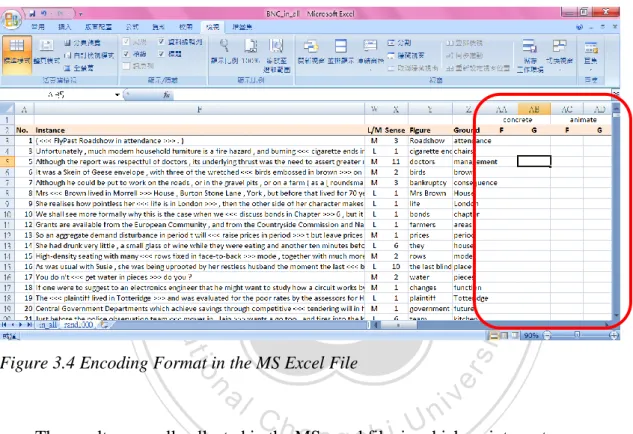Choose Page Break Preview in ribbon
This screenshot has width=633, height=434.
(x=82, y=43)
